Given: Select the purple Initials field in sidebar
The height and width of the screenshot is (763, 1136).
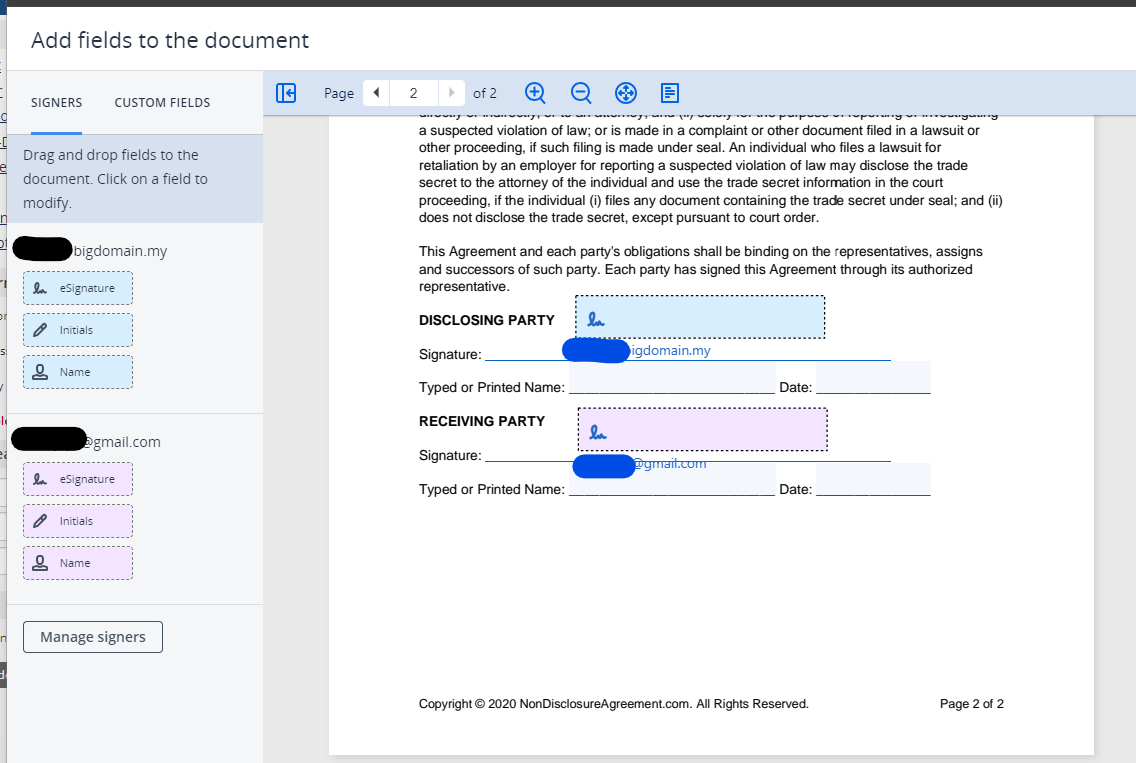Looking at the screenshot, I should 78,521.
